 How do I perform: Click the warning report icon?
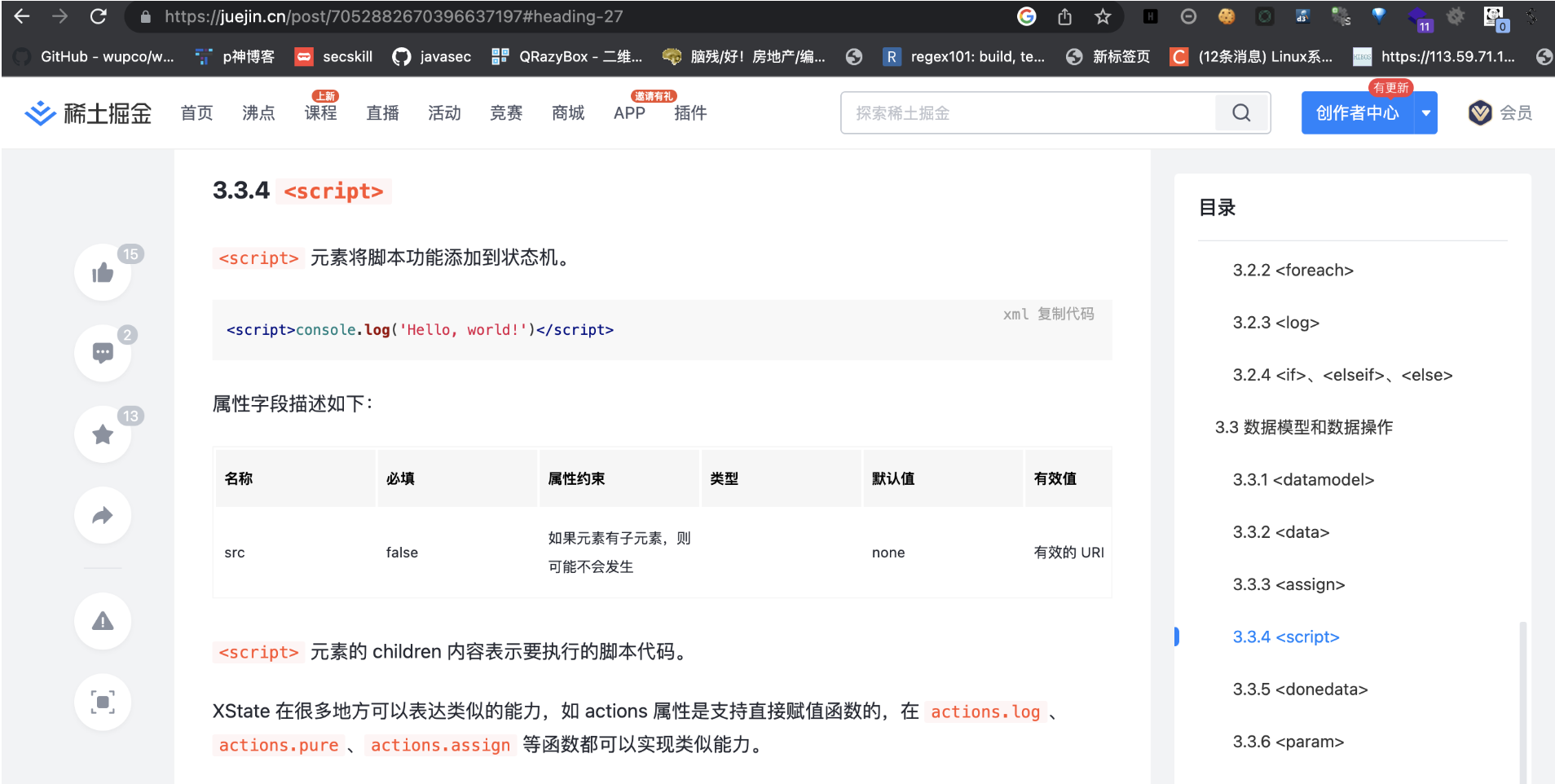103,621
